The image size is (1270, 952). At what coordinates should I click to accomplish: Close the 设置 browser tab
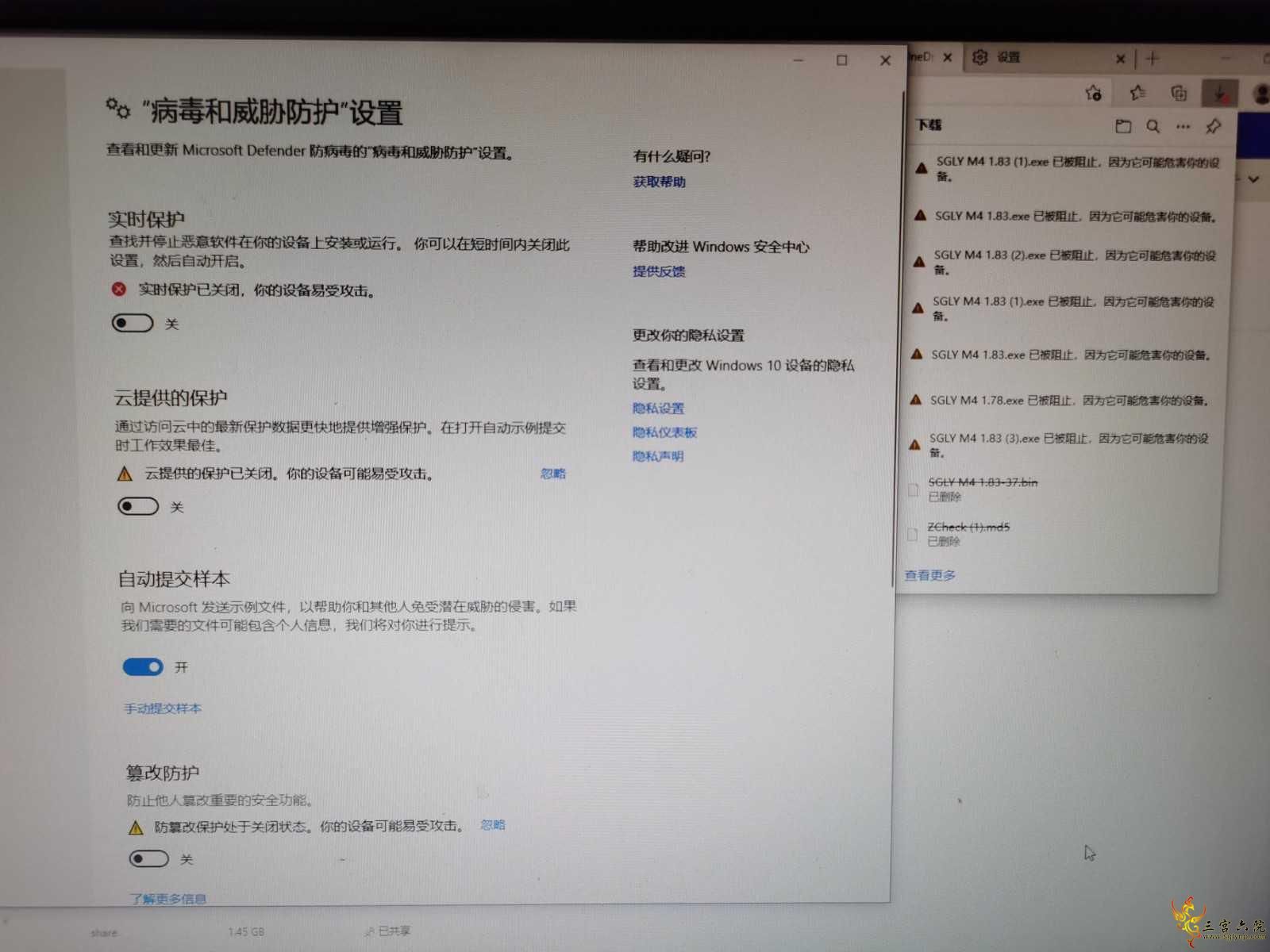click(x=1120, y=59)
